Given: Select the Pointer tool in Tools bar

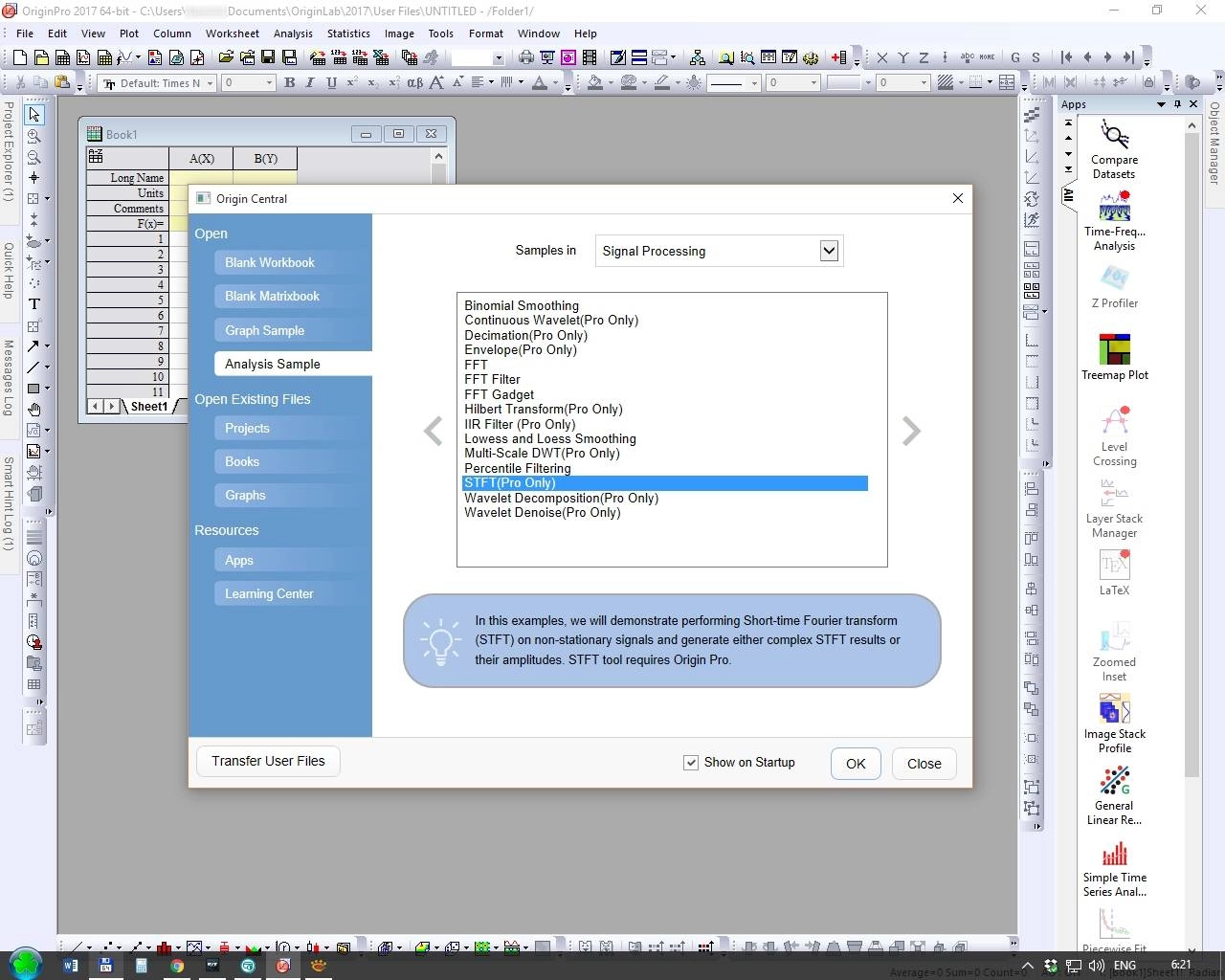Looking at the screenshot, I should [34, 114].
